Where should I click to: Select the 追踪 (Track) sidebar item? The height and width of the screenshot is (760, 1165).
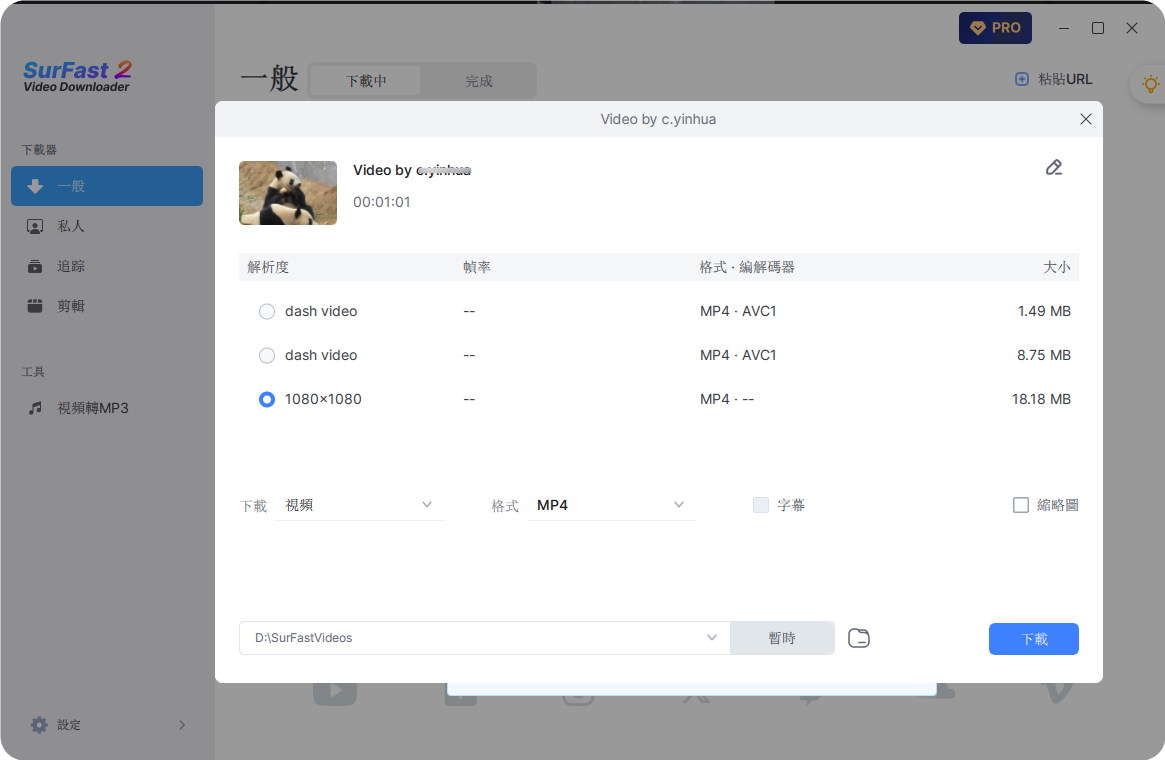(70, 266)
